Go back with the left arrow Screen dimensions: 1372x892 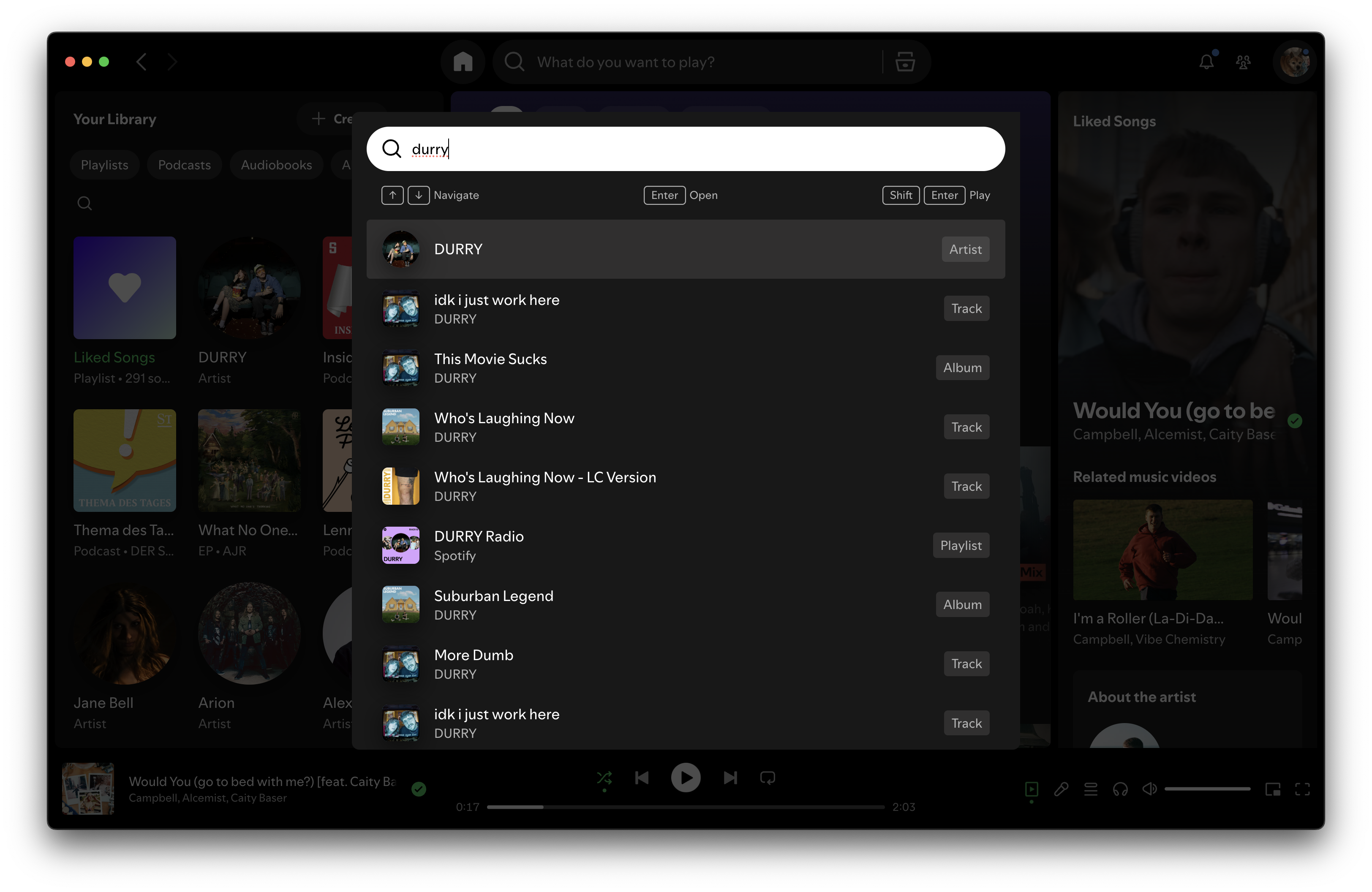[141, 62]
